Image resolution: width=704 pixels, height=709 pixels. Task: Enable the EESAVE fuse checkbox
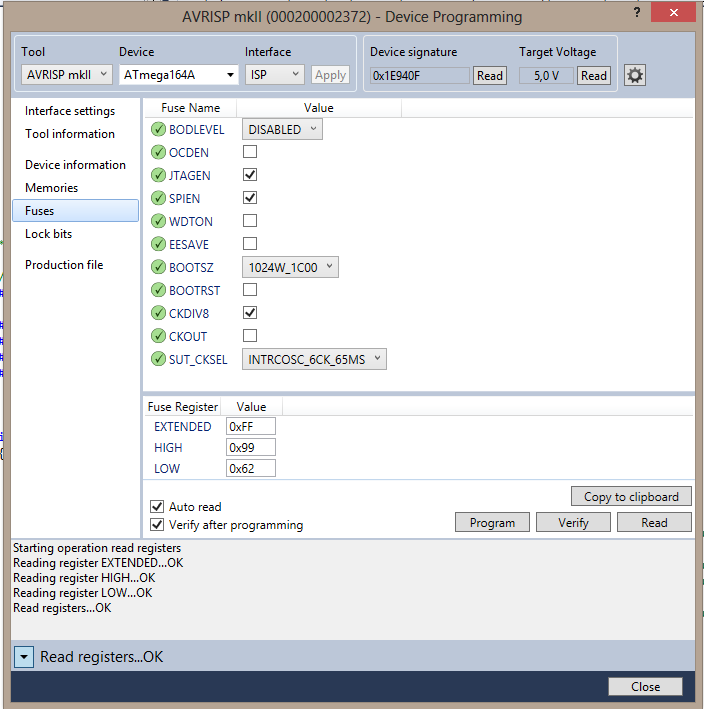point(250,244)
